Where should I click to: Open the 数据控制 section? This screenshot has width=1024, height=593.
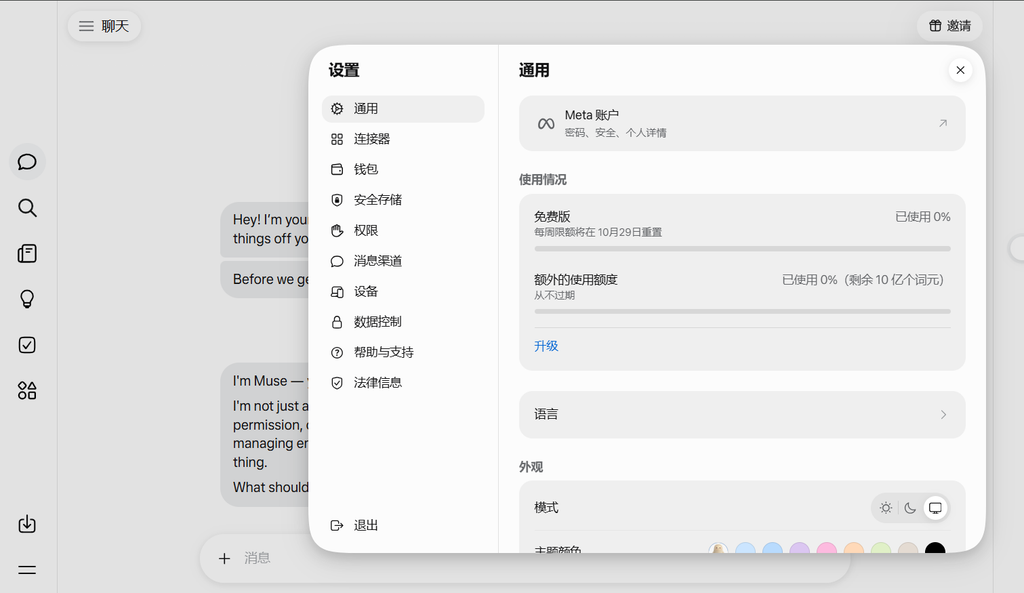403,322
